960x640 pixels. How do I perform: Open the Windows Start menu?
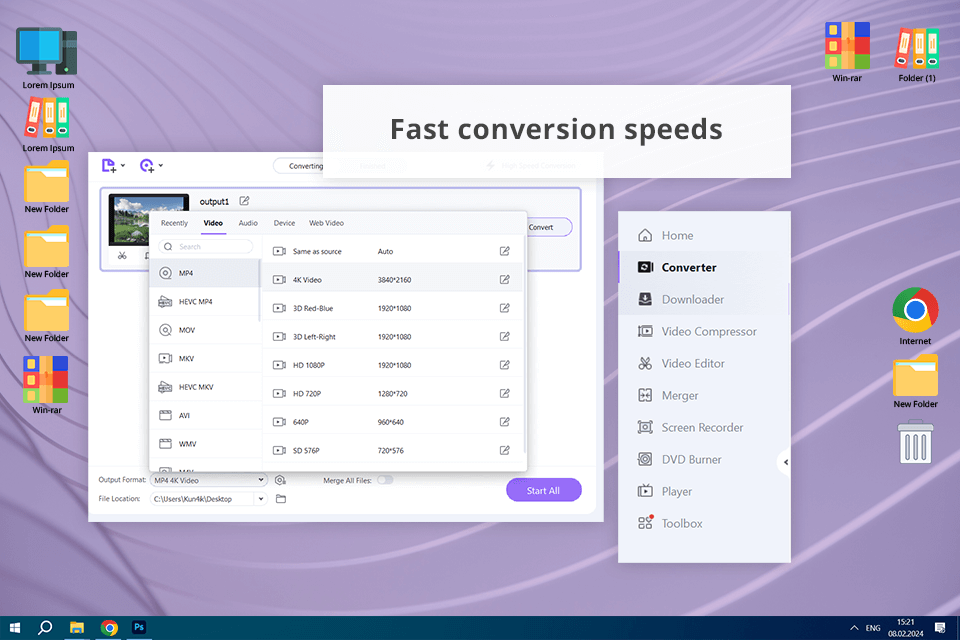15,628
